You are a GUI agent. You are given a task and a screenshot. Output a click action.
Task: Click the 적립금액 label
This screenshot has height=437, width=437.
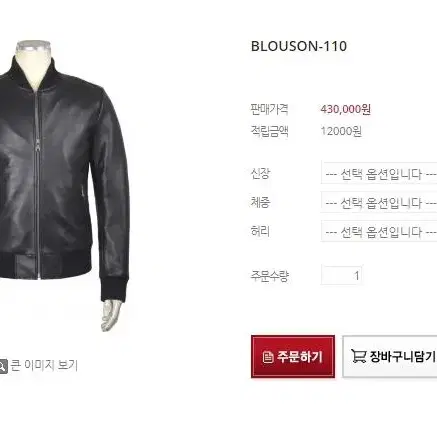click(269, 131)
